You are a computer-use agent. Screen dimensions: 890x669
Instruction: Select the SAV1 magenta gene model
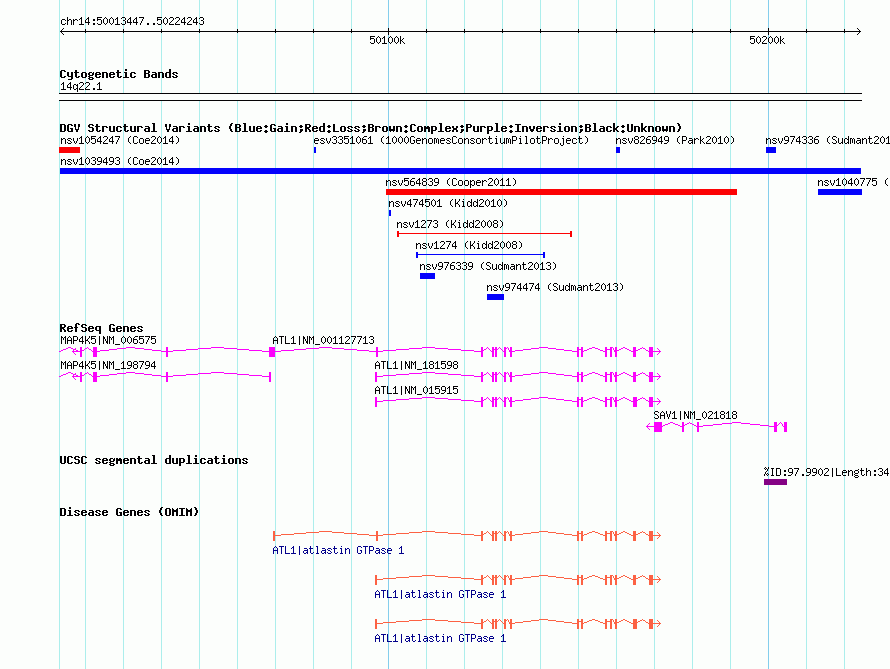click(x=716, y=427)
